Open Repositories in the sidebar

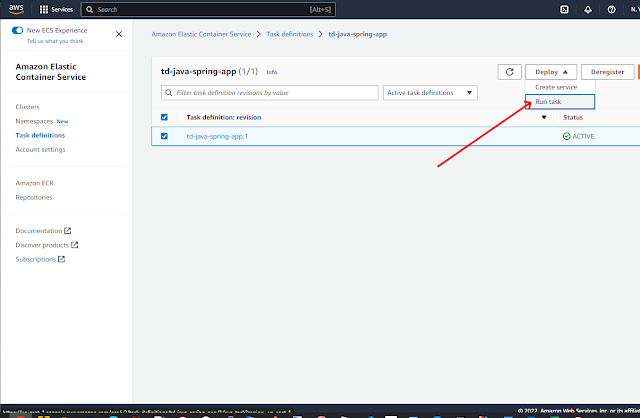click(34, 197)
